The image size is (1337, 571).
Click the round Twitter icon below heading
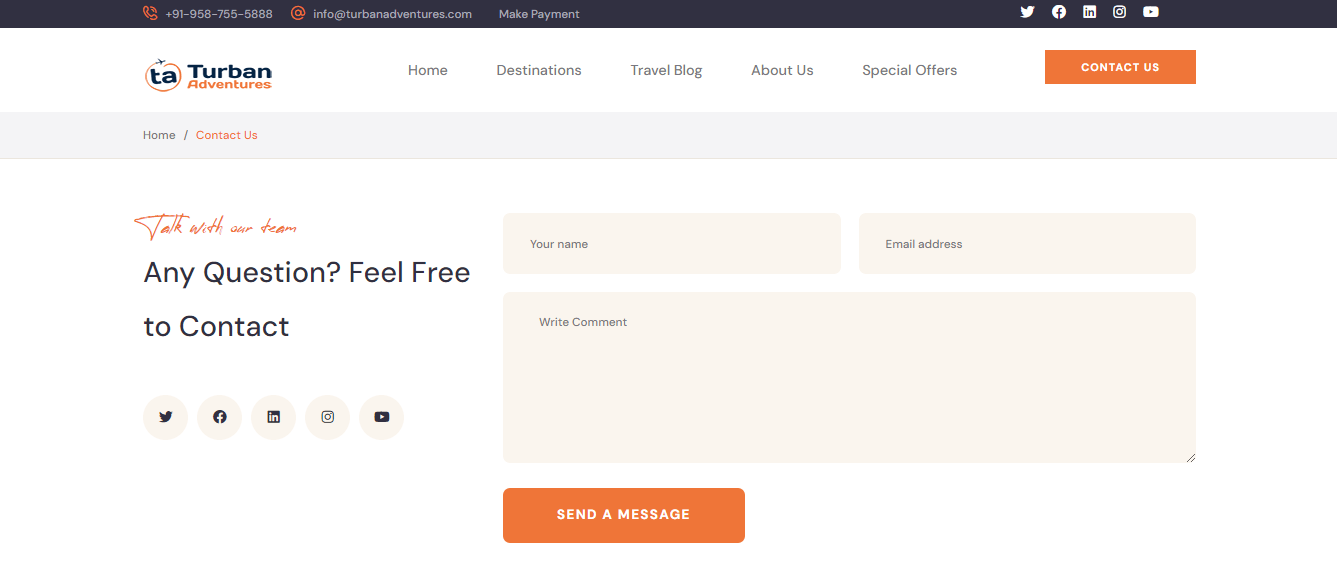166,417
